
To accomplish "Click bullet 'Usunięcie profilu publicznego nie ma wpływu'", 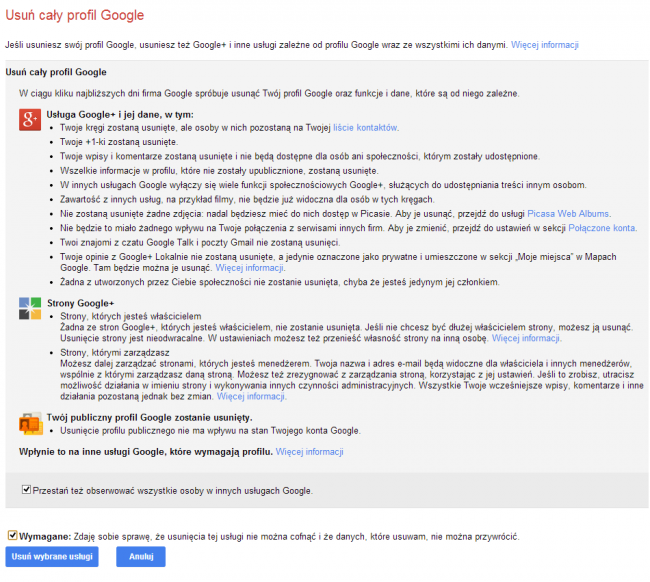I will pos(210,431).
